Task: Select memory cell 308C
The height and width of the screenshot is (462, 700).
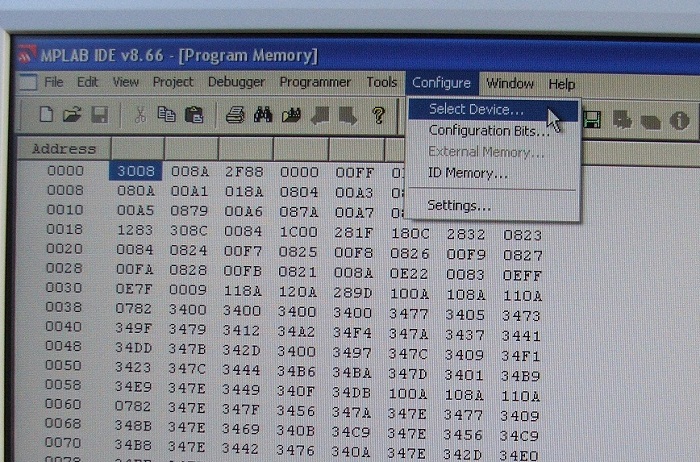Action: click(x=189, y=231)
